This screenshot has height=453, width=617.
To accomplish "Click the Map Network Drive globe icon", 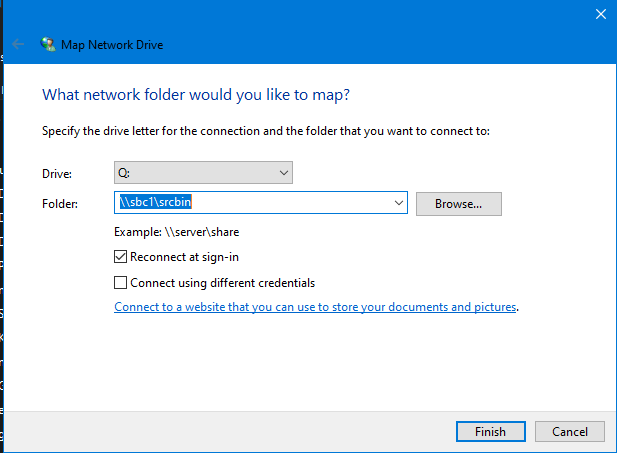I will (x=48, y=44).
